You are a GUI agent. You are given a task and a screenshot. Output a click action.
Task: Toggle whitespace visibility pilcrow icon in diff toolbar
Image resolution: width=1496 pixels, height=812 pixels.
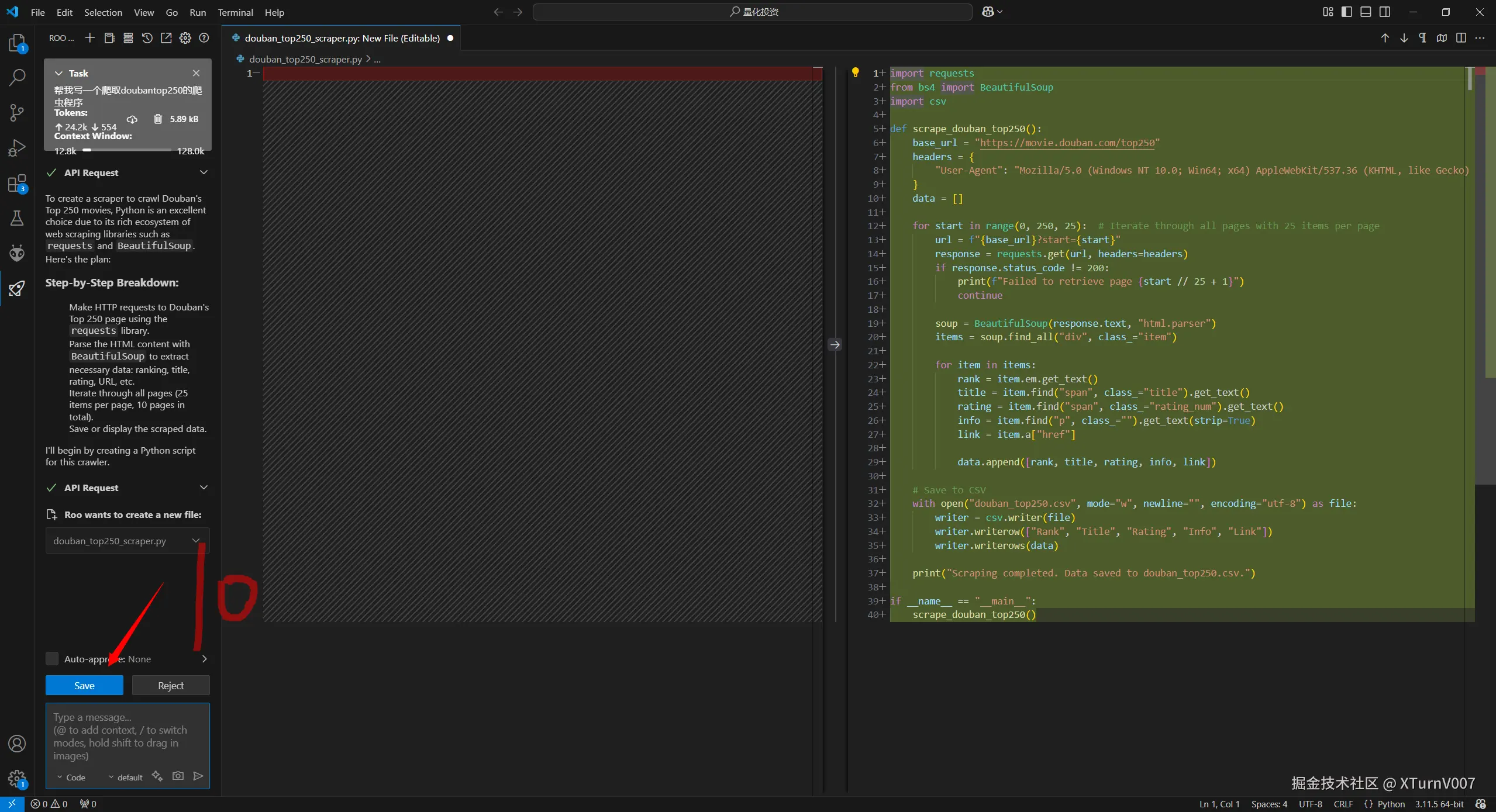(x=1422, y=38)
